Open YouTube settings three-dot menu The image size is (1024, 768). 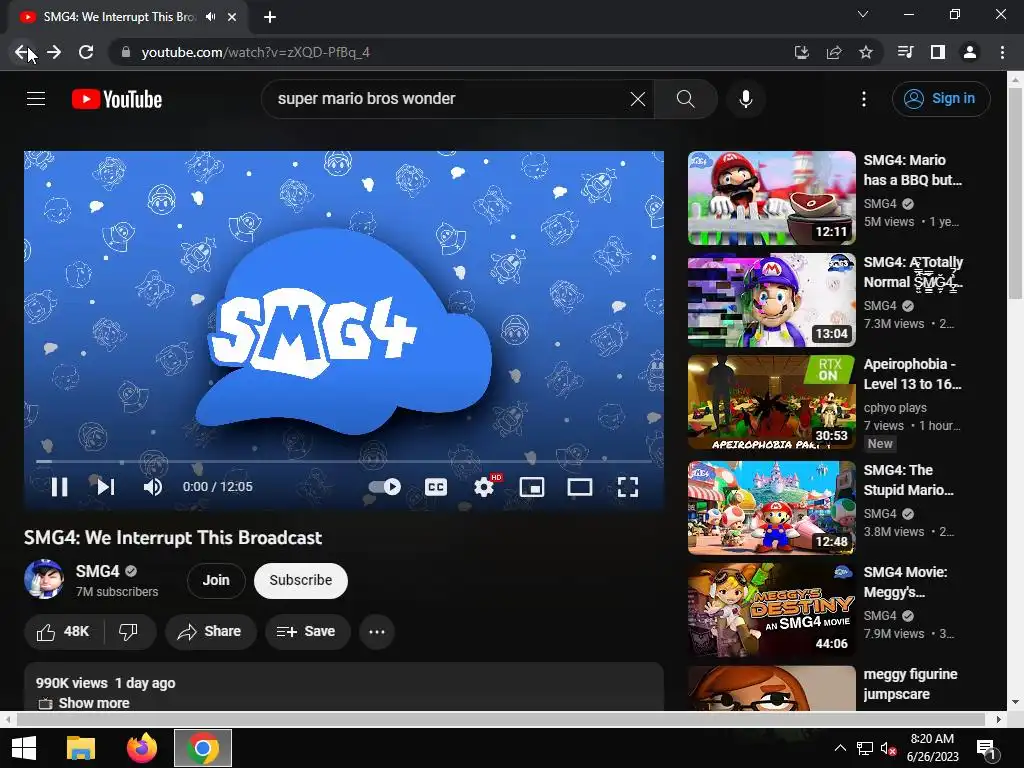pos(863,99)
